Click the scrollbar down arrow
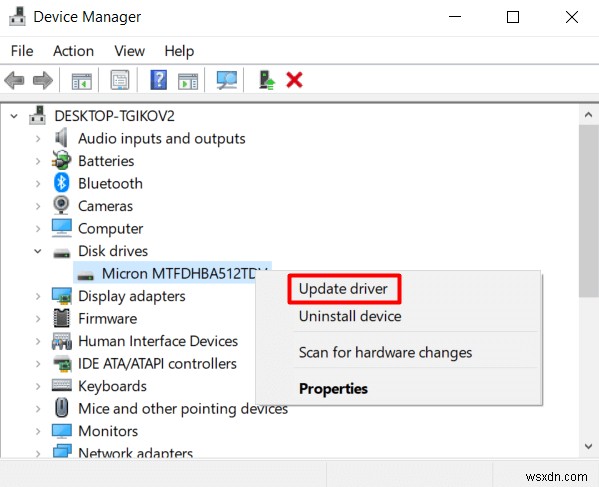Image resolution: width=599 pixels, height=487 pixels. 588,446
